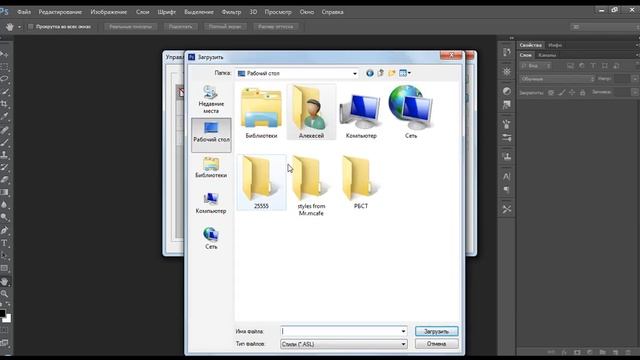
Task: Click the Загрузить button
Action: click(x=436, y=331)
